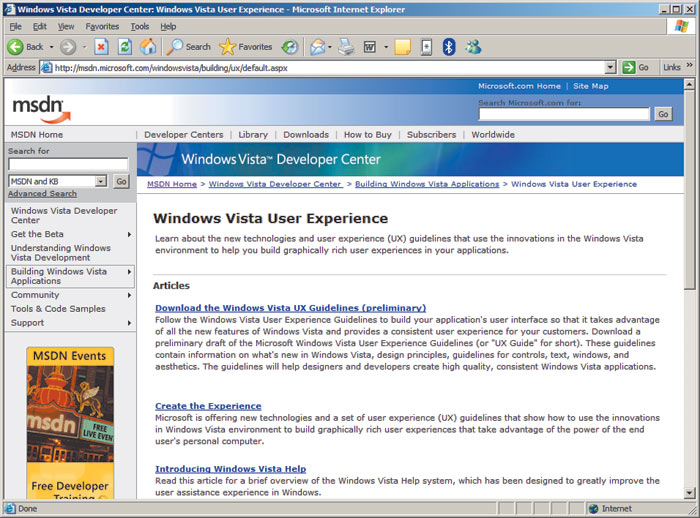Select Understanding Windows Vista Development sidebar item
700x518 pixels.
tap(61, 253)
